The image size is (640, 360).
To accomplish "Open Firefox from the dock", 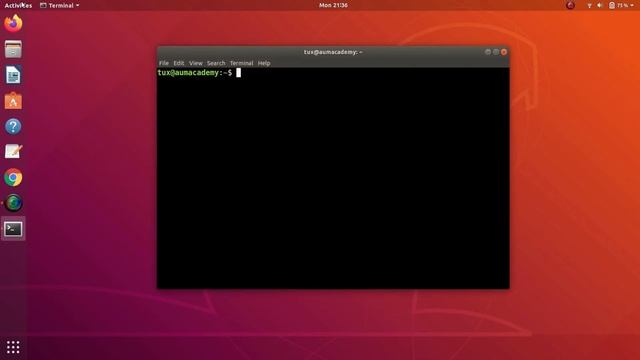I will coord(13,23).
